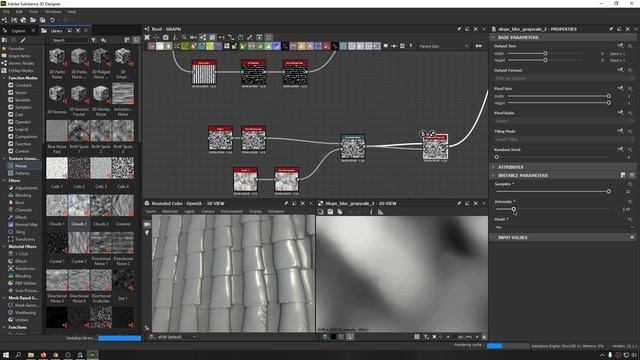
Task: Click the open folder icon in main toolbar
Action: 33,20
